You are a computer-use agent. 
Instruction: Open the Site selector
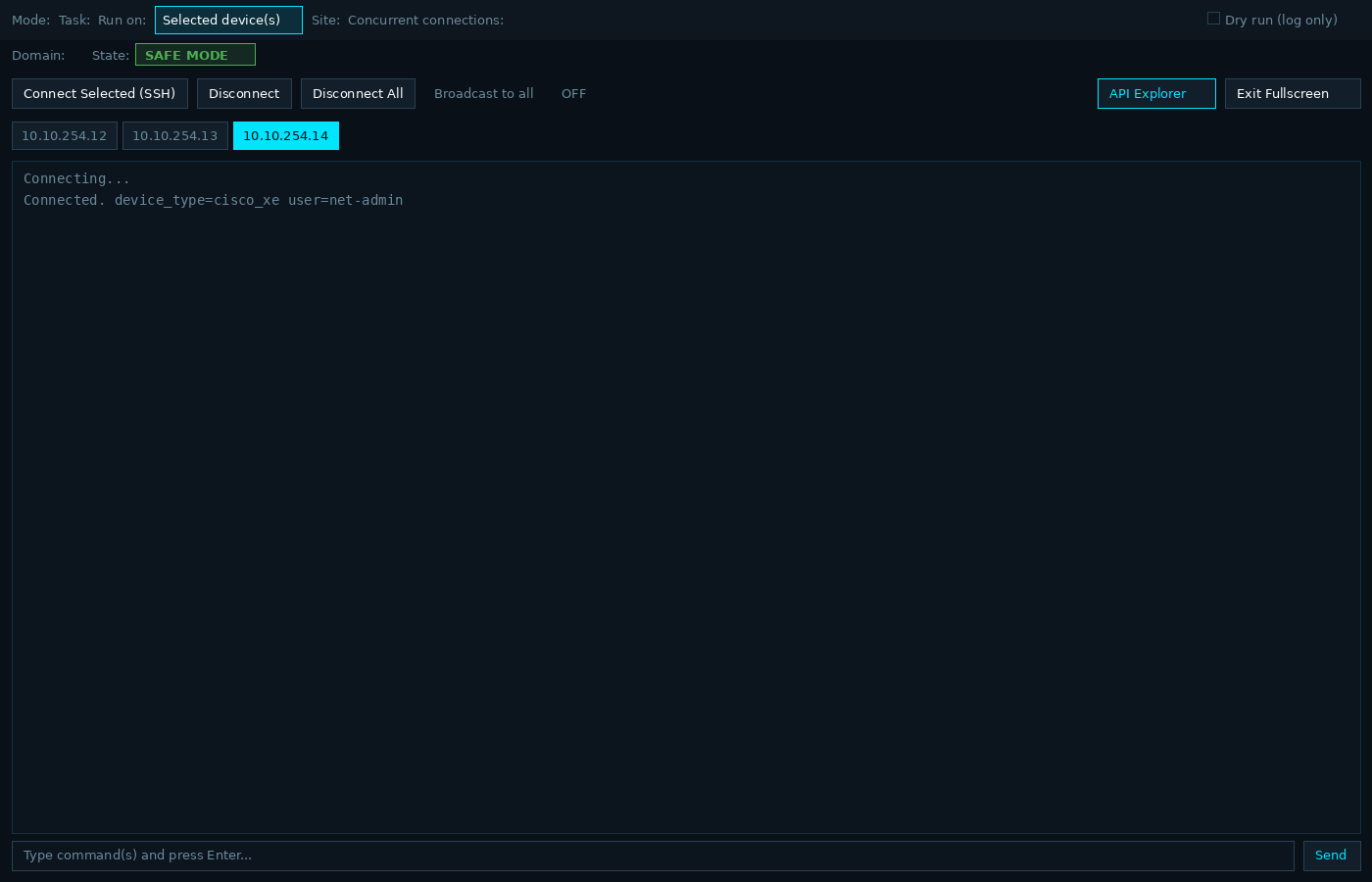(x=324, y=20)
